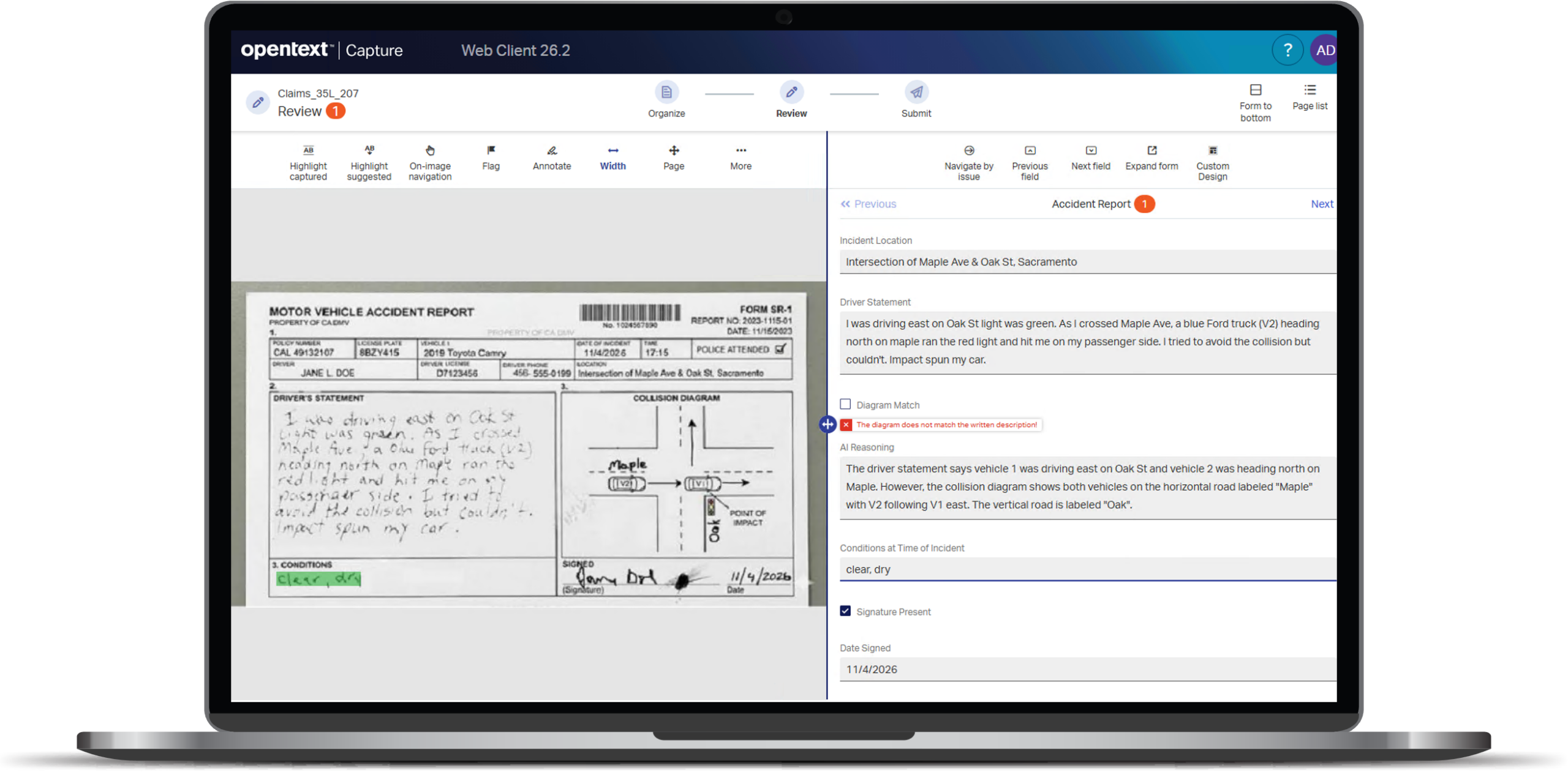Click the green highlighted conditions on the scan
The image size is (1568, 783).
point(318,579)
